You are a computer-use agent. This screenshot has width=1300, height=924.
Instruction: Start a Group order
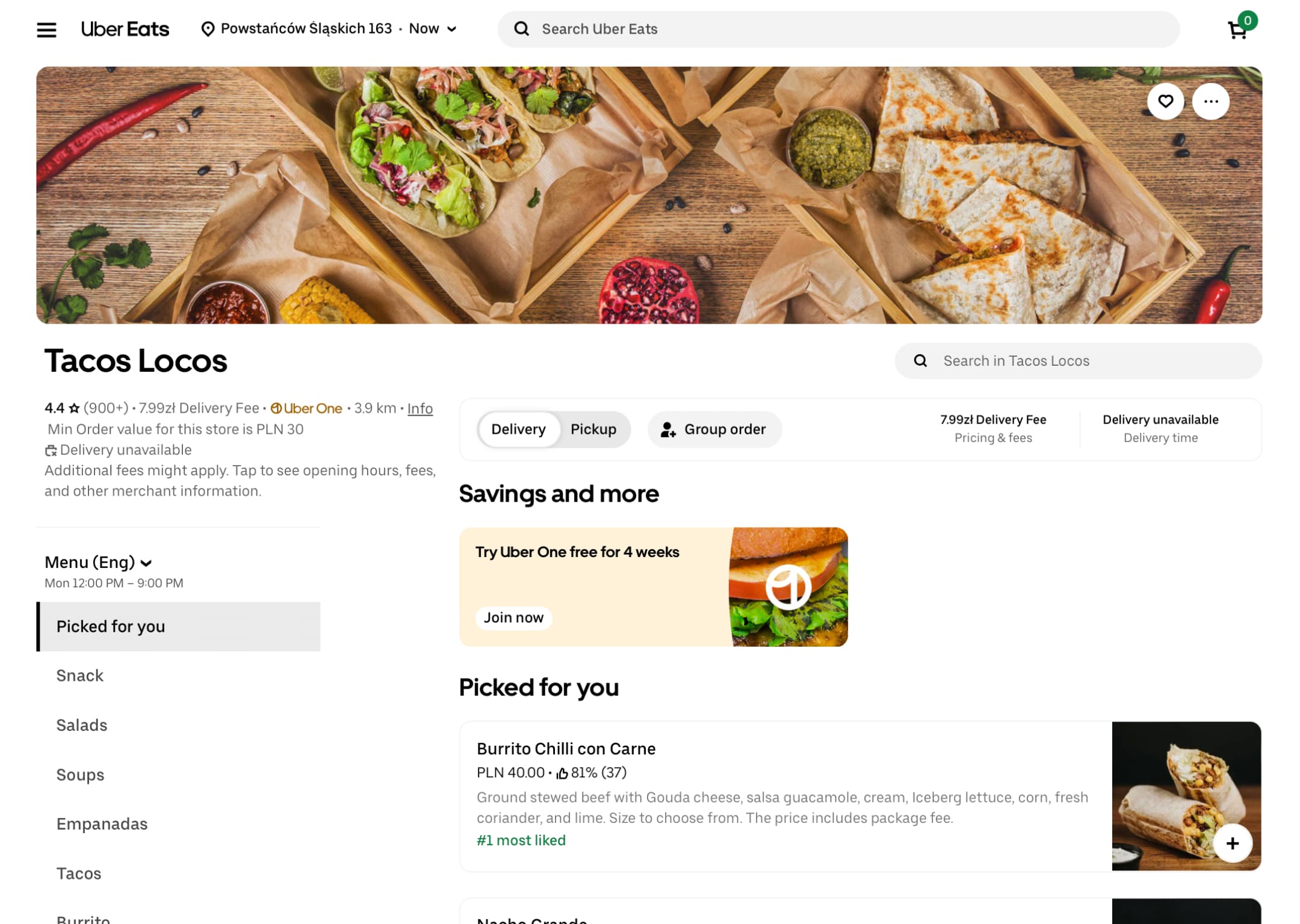tap(714, 429)
